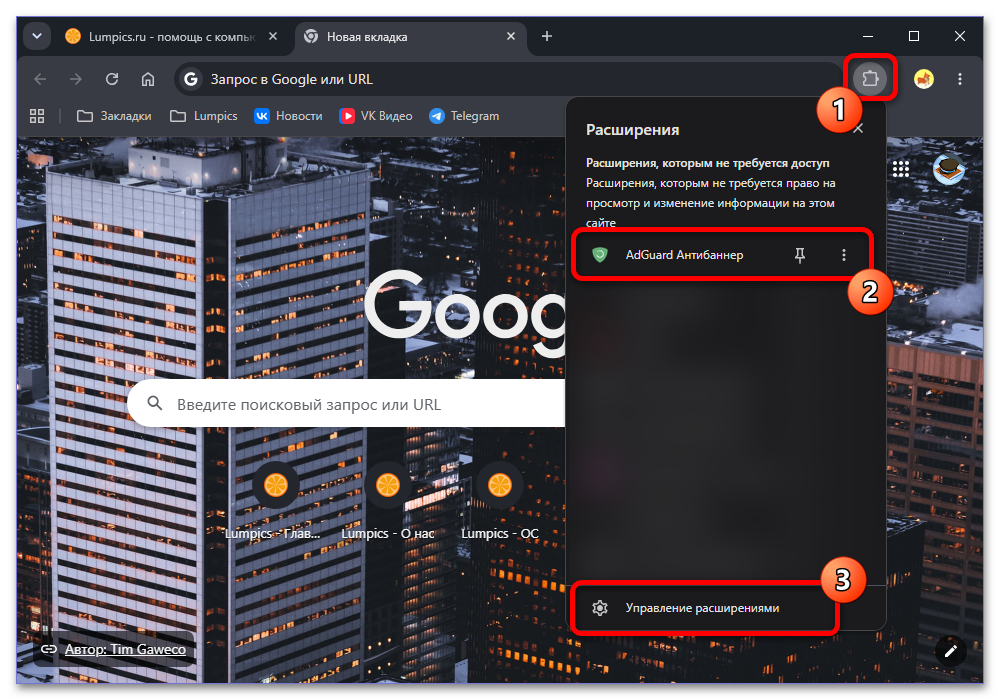Click the gear icon beside Управление расширениями
Image resolution: width=1000 pixels, height=700 pixels.
point(599,608)
